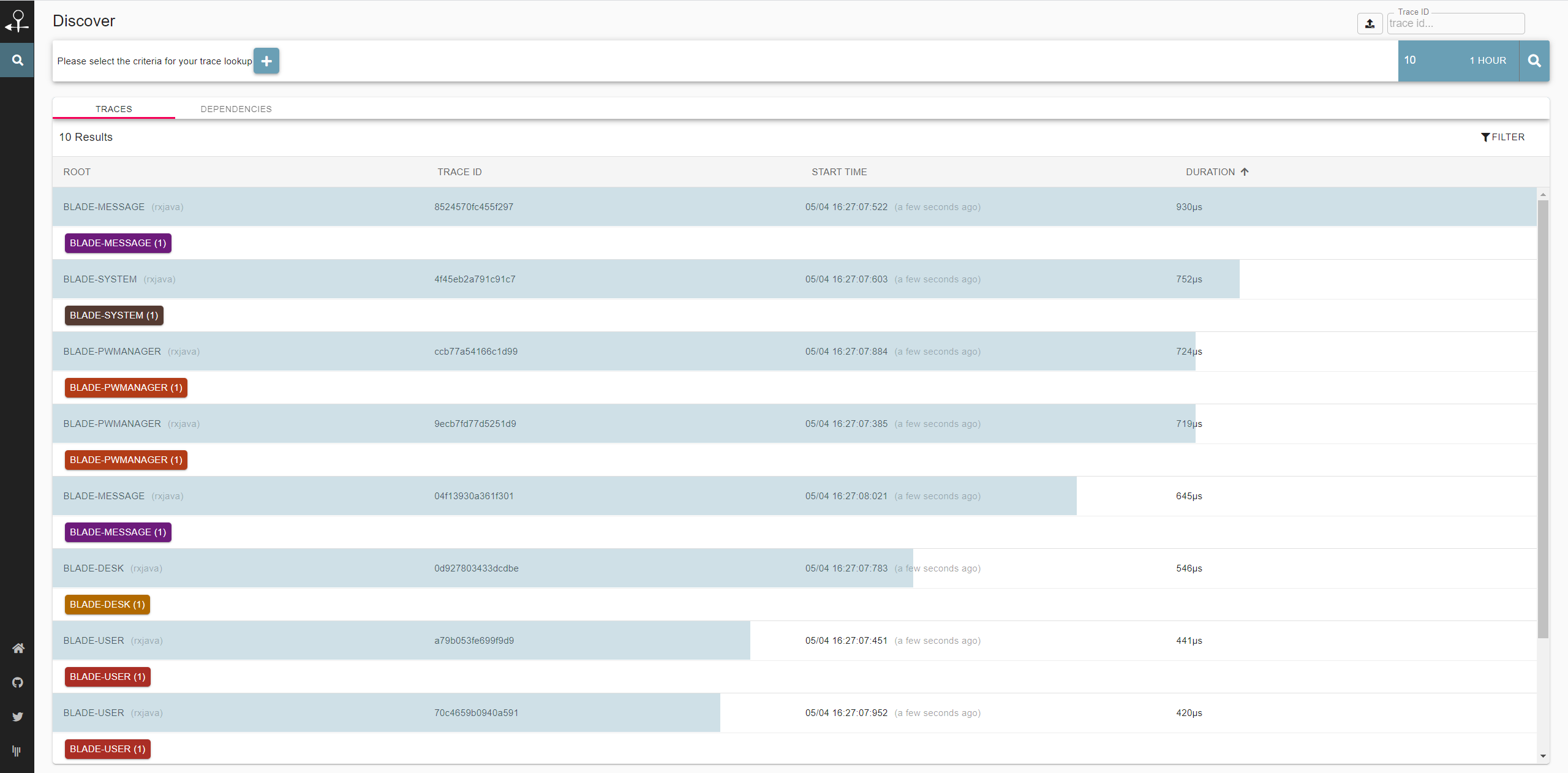Image resolution: width=1568 pixels, height=773 pixels.
Task: Click the BLADE-DESK (1) service badge
Action: pos(107,605)
